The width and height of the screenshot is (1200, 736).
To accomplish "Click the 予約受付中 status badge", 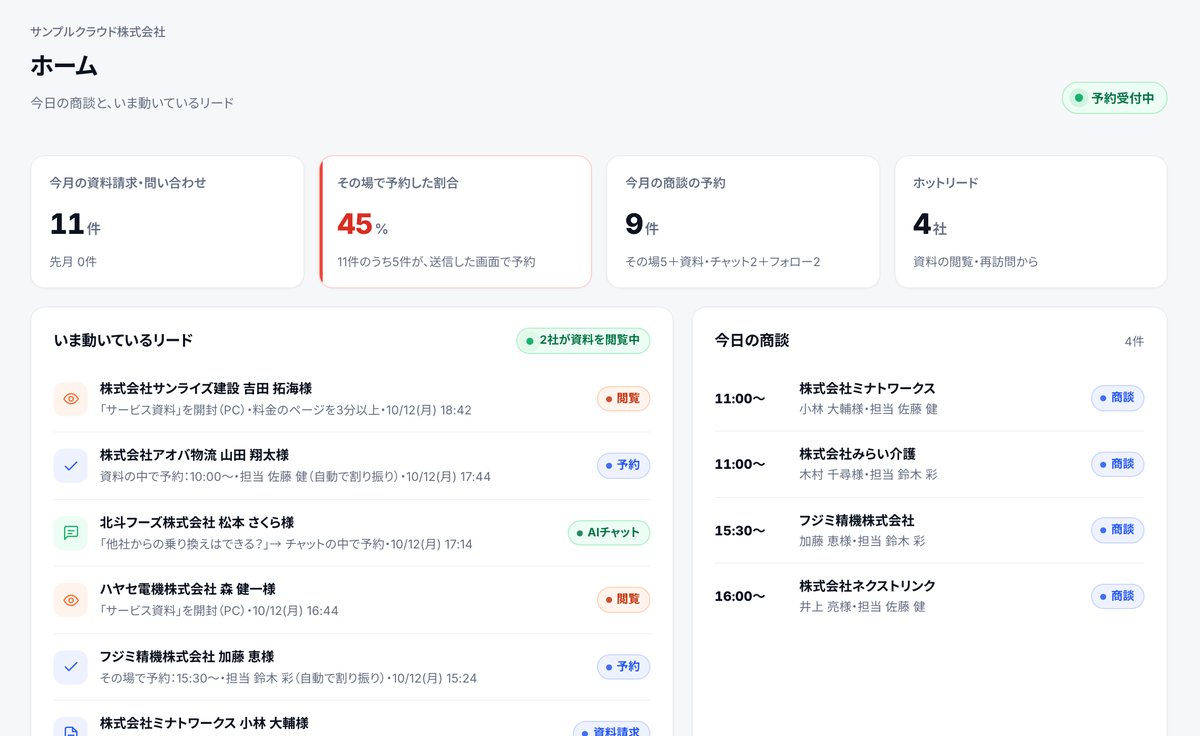I will coord(1114,98).
